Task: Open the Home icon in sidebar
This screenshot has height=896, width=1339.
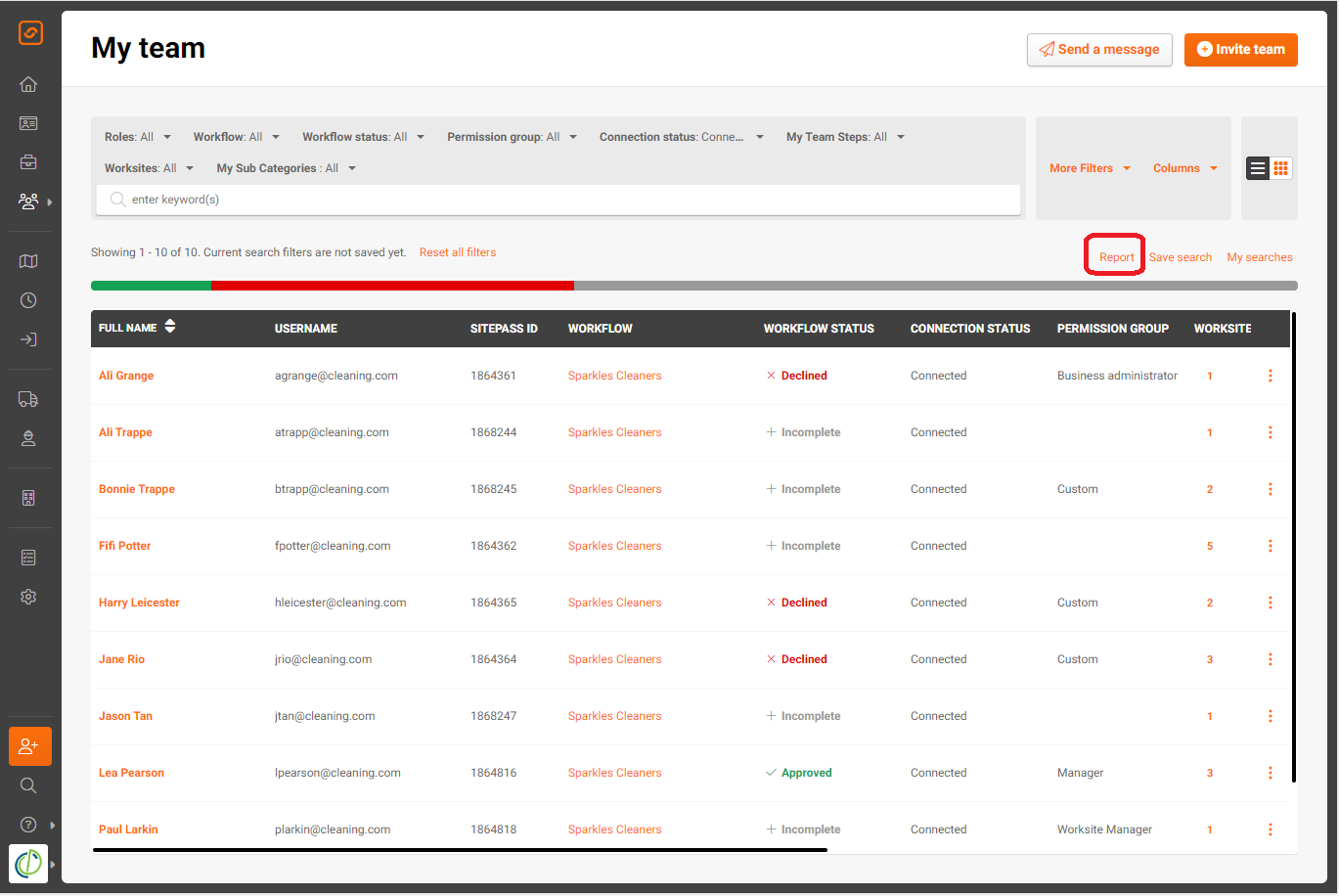Action: pyautogui.click(x=28, y=84)
